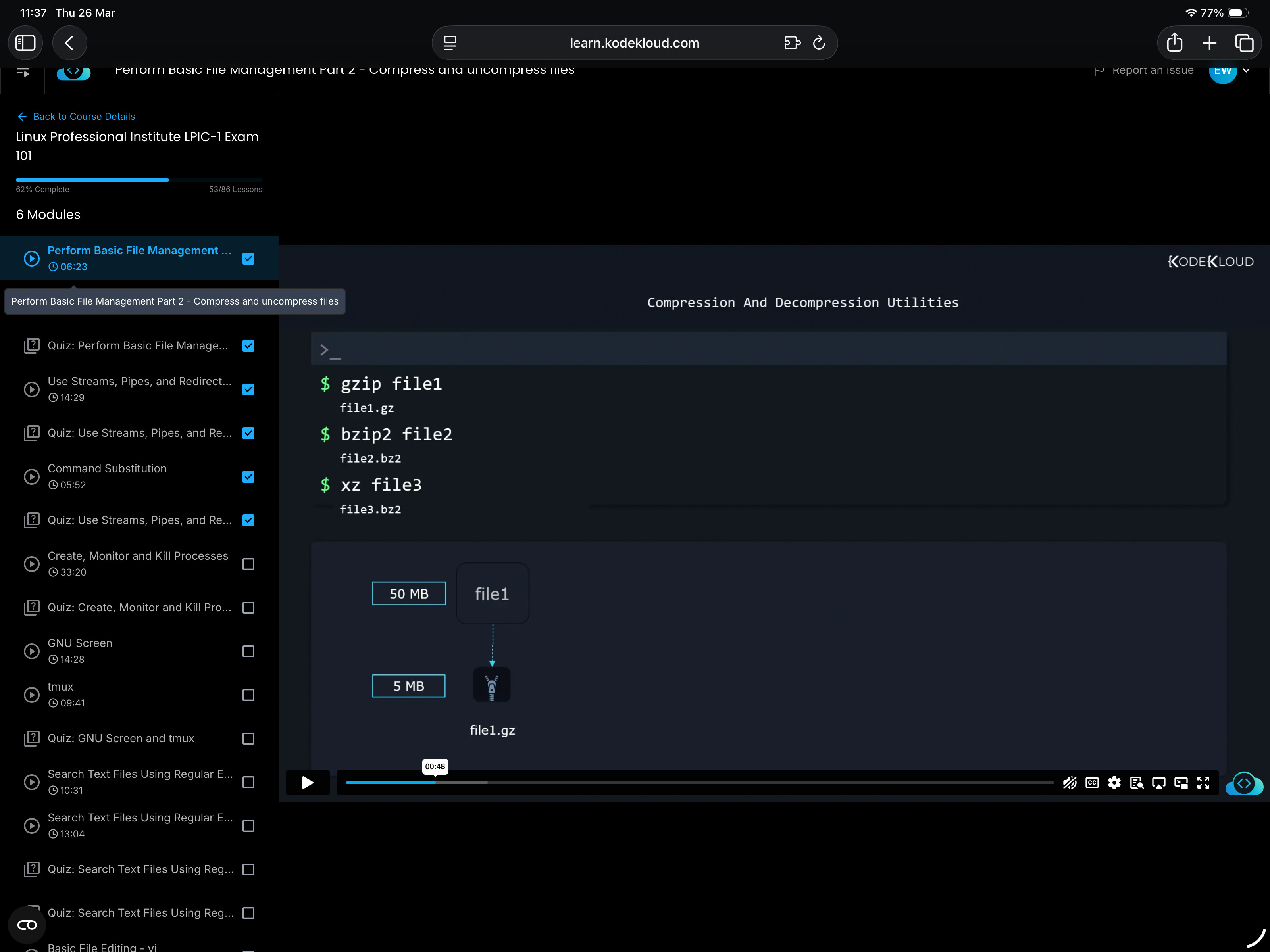Expand the EW profile dropdown chevron
The width and height of the screenshot is (1270, 952).
click(x=1247, y=71)
